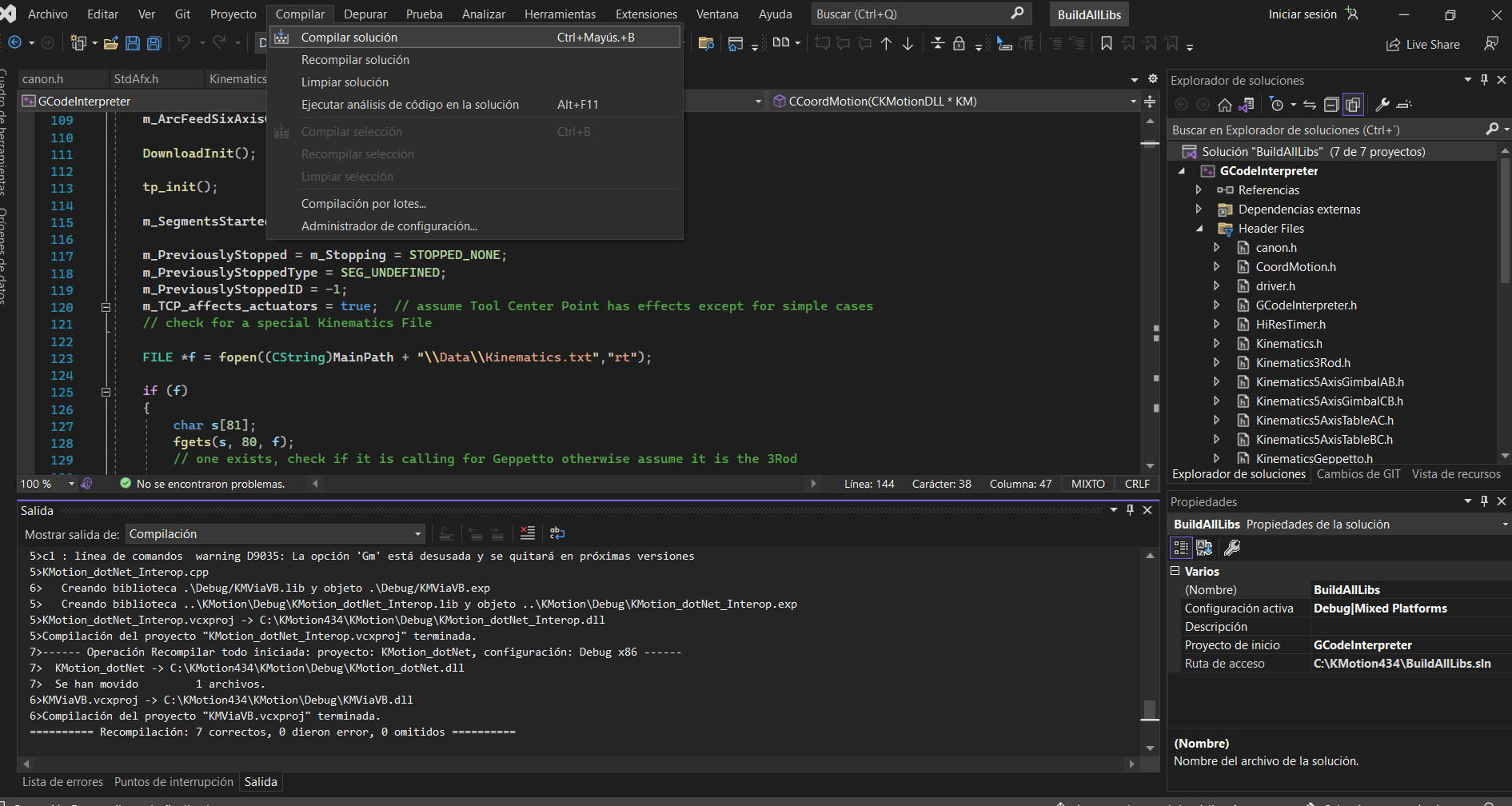Click the Clear All output icon
Viewport: 1512px width, 806px height.
click(x=528, y=533)
